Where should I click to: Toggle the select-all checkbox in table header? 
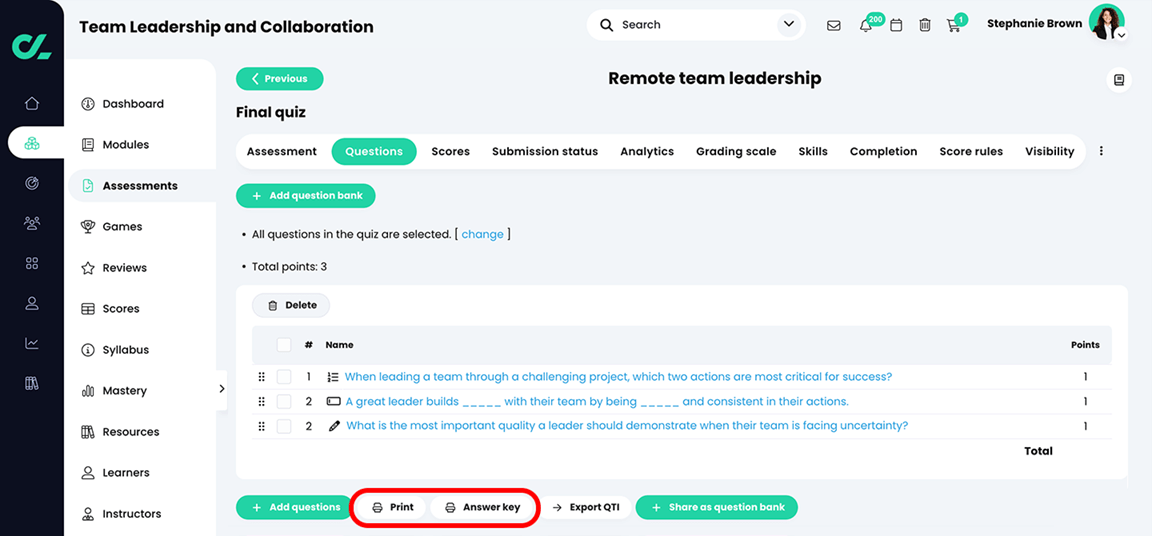pos(284,344)
